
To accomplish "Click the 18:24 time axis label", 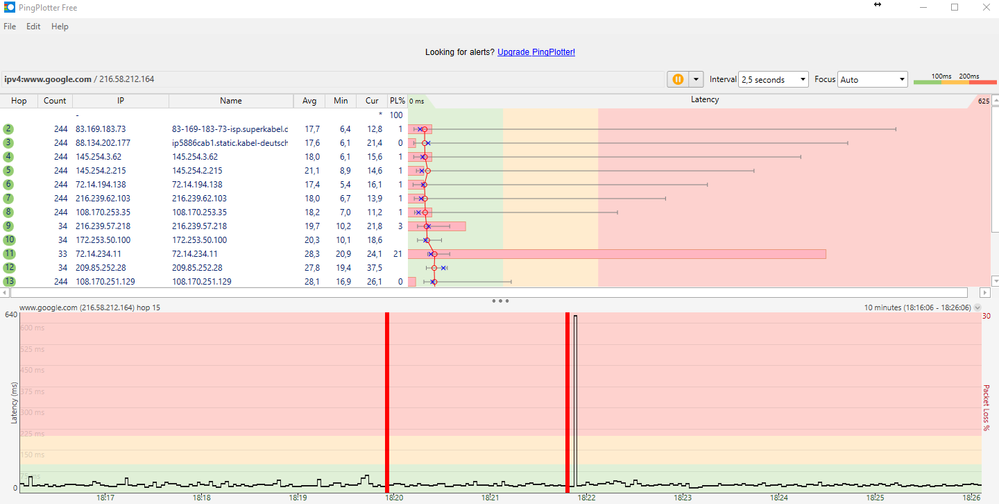I will (x=780, y=498).
